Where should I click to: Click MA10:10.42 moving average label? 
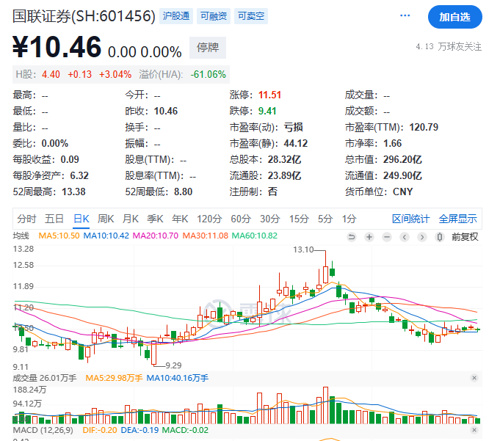click(106, 236)
